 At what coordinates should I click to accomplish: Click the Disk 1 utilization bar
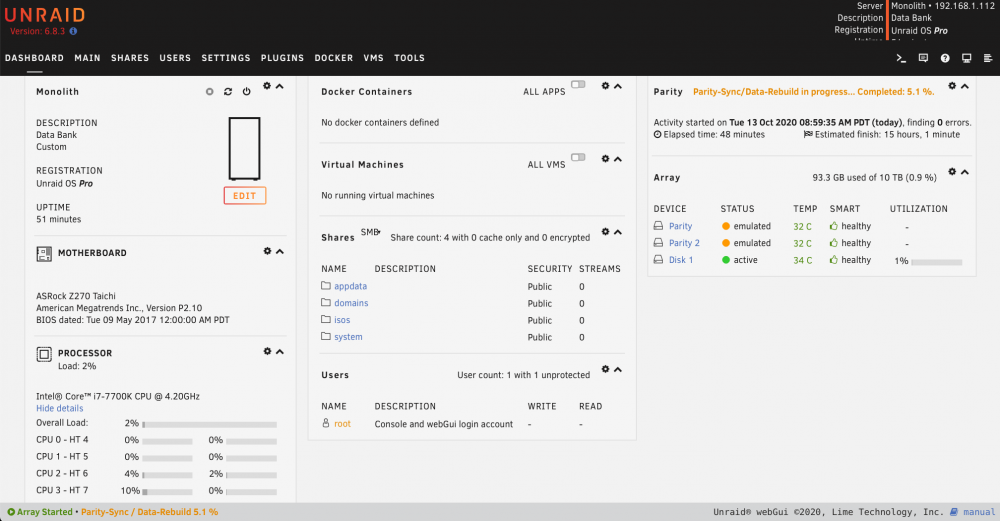[x=937, y=262]
